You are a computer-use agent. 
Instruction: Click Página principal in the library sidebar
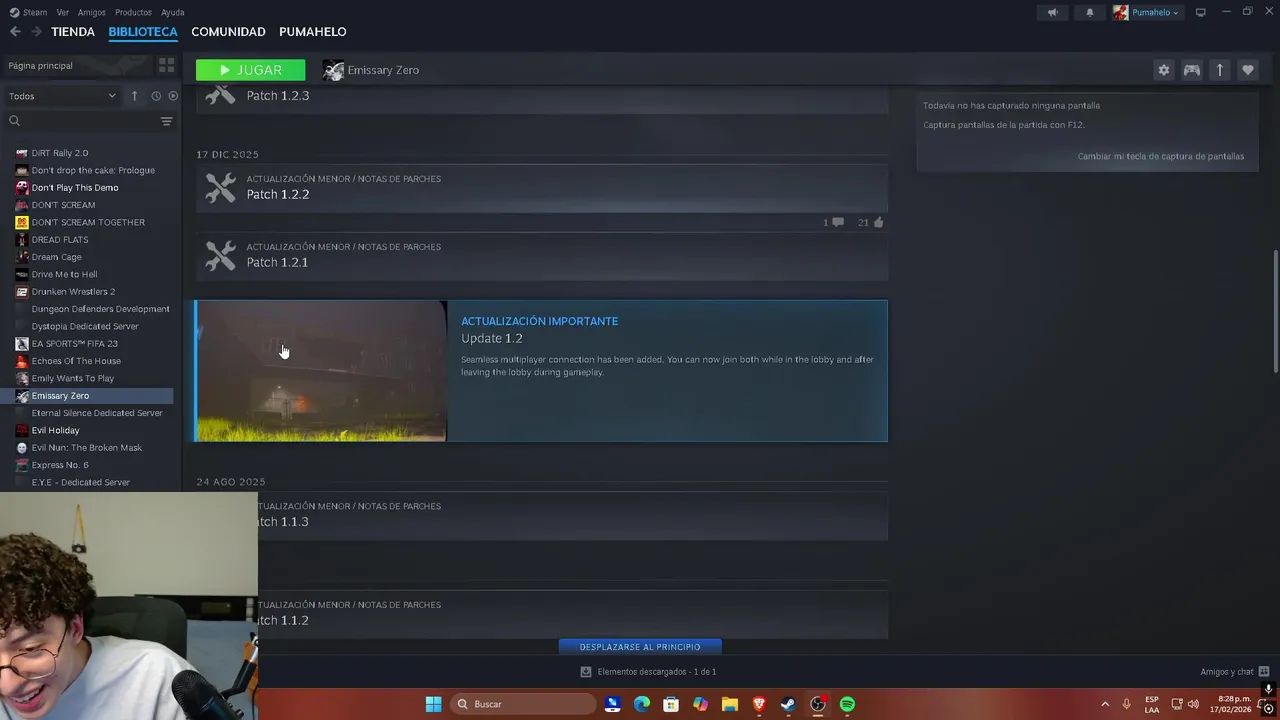coord(40,66)
